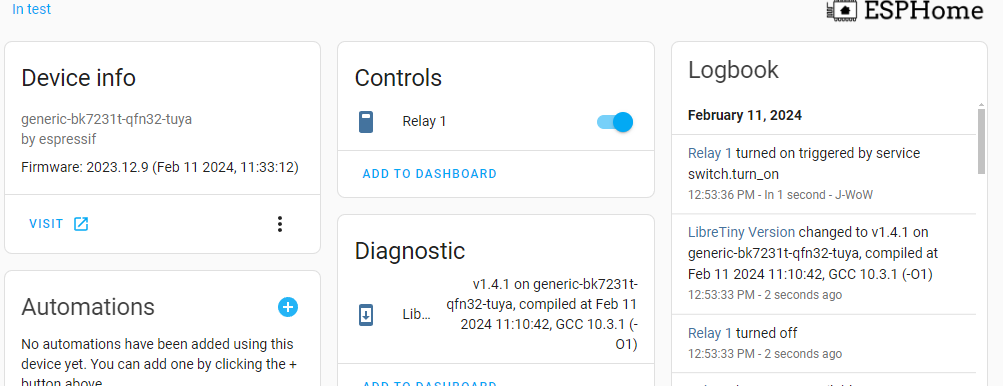Screen dimensions: 1003x386
Task: Click the Relay 1 label in Controls
Action: [x=424, y=122]
